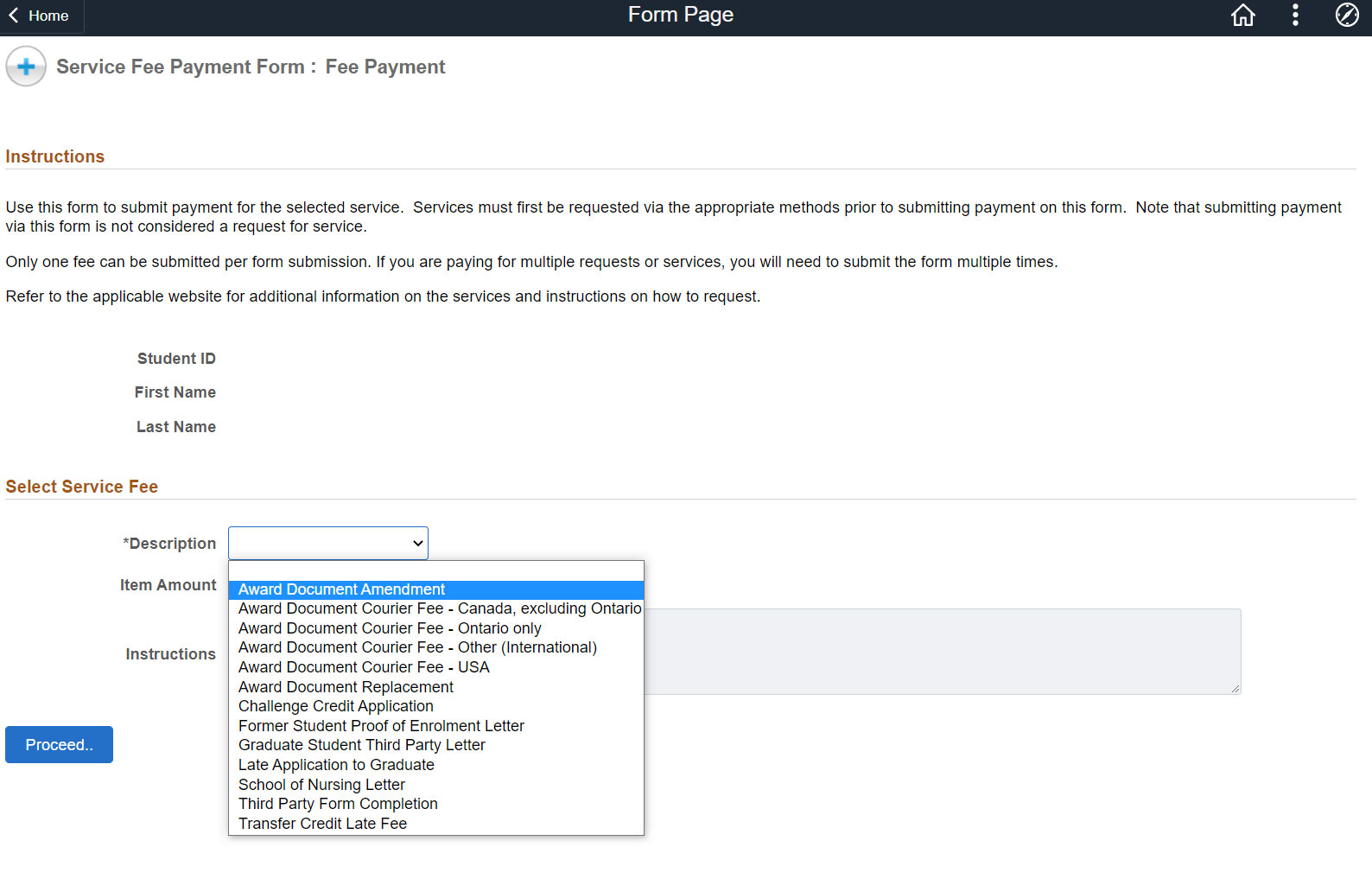Collapse the Description dropdown box

[328, 543]
